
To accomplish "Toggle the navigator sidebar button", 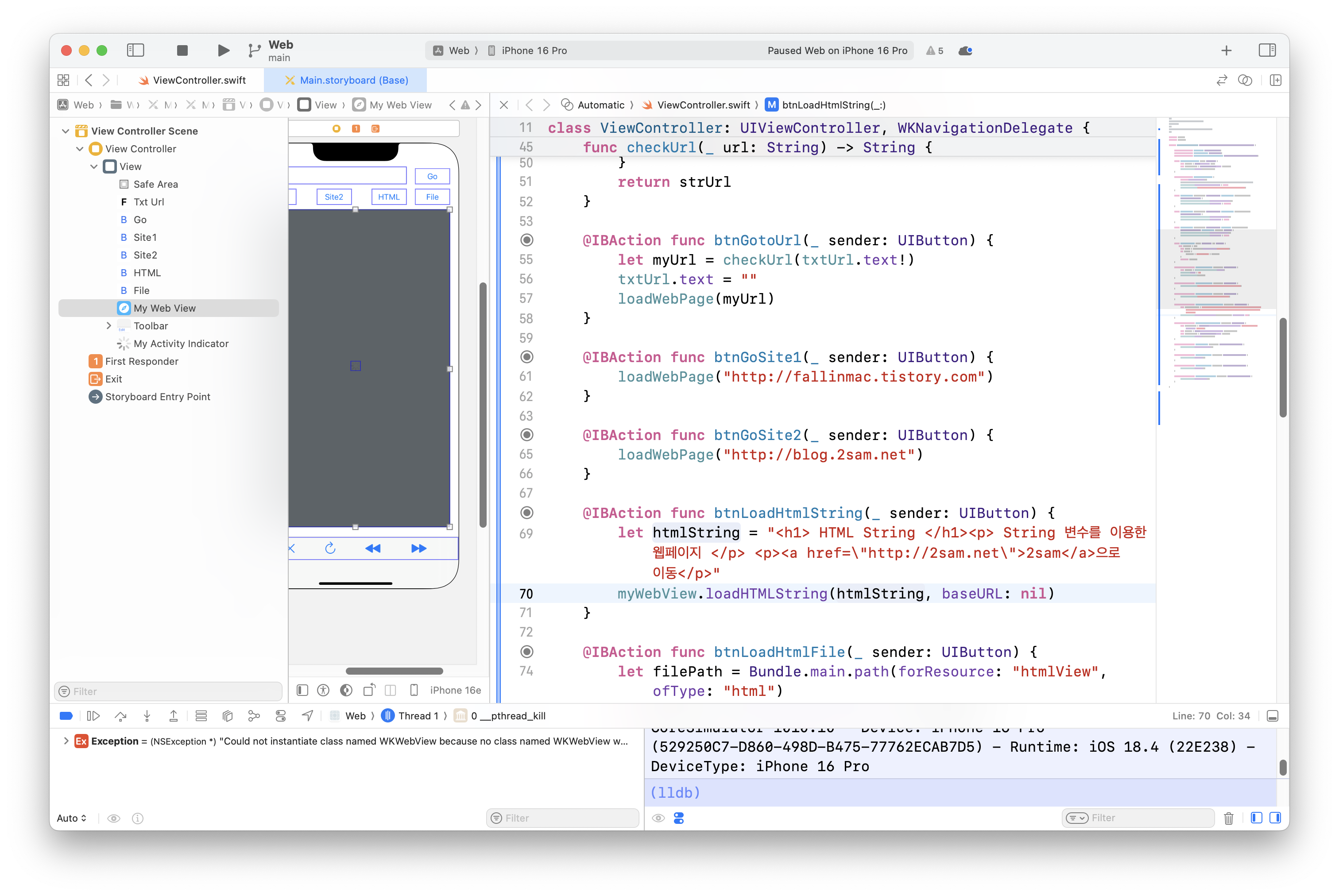I will (135, 50).
